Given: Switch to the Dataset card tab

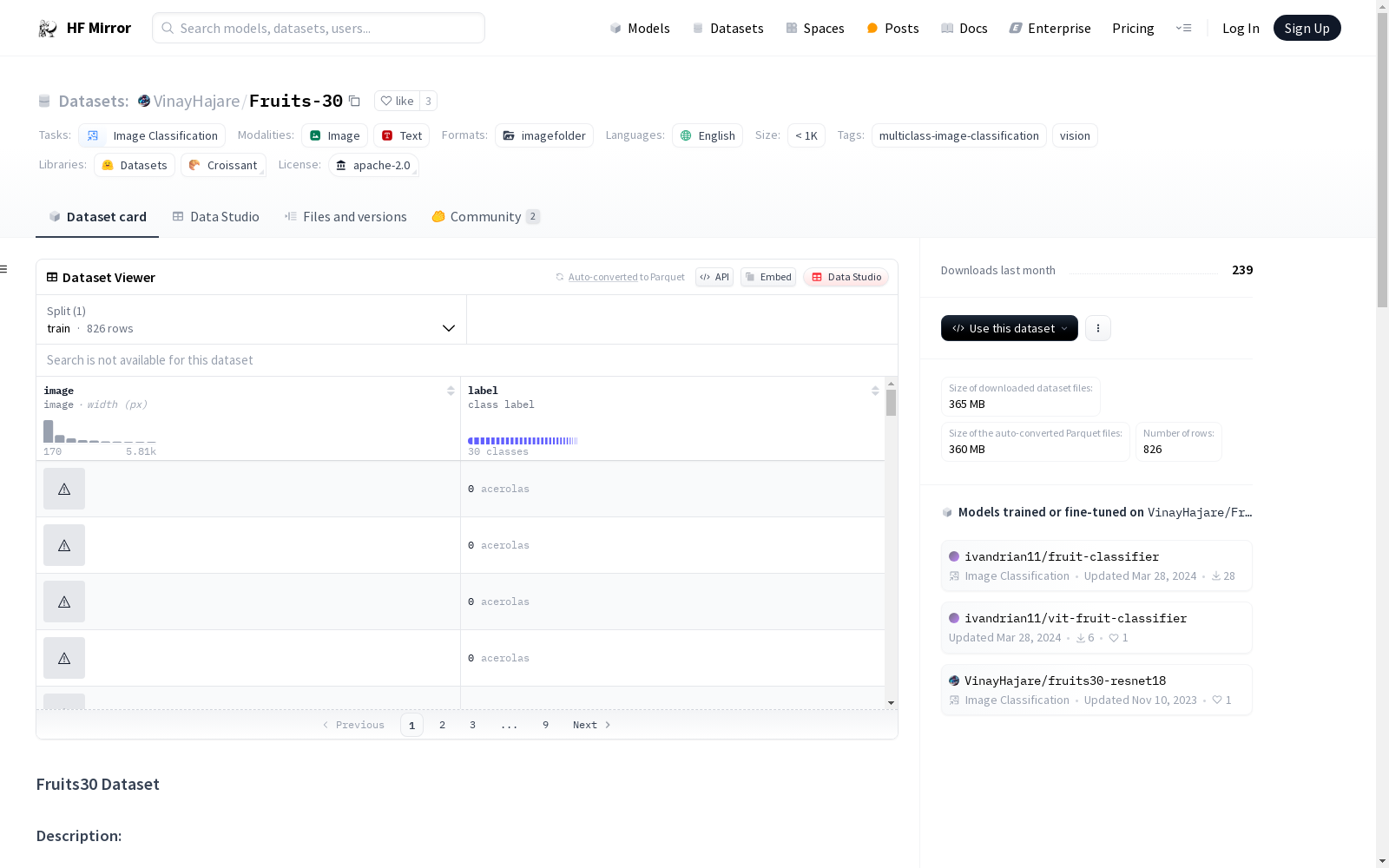Looking at the screenshot, I should click(97, 217).
